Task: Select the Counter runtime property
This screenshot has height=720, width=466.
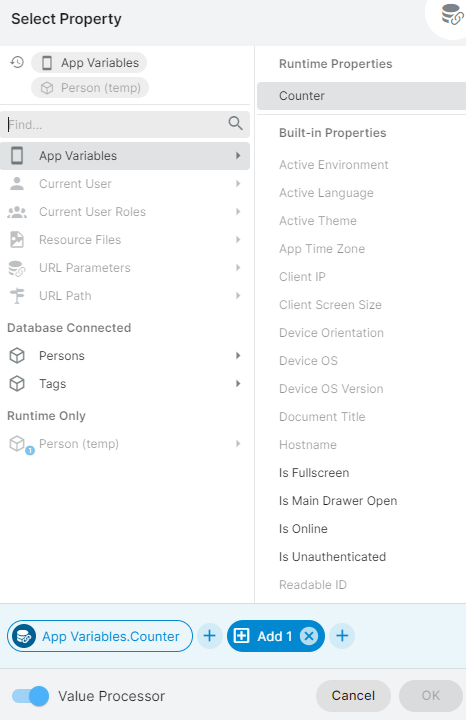Action: [361, 96]
